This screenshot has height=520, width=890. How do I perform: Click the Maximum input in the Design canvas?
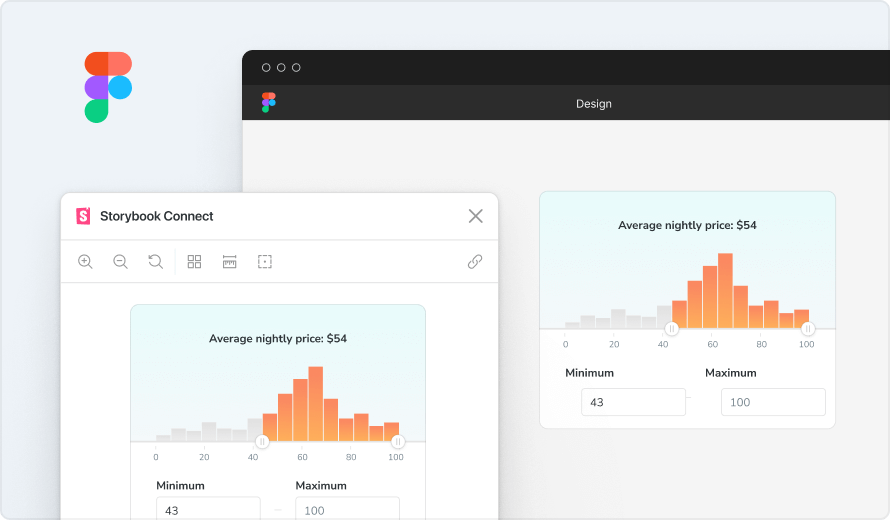pos(773,402)
